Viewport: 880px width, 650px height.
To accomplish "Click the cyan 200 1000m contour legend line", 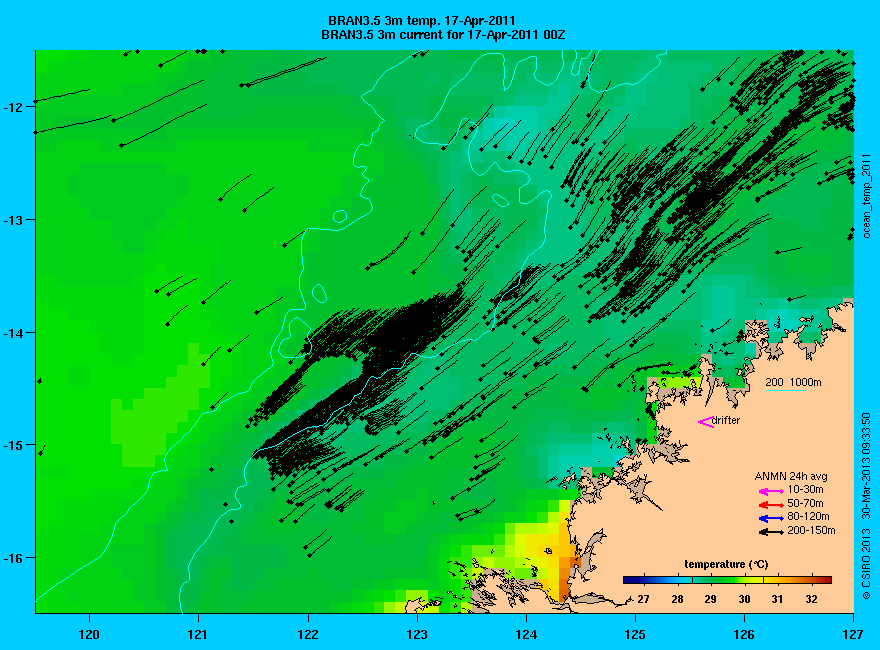I will coord(786,390).
